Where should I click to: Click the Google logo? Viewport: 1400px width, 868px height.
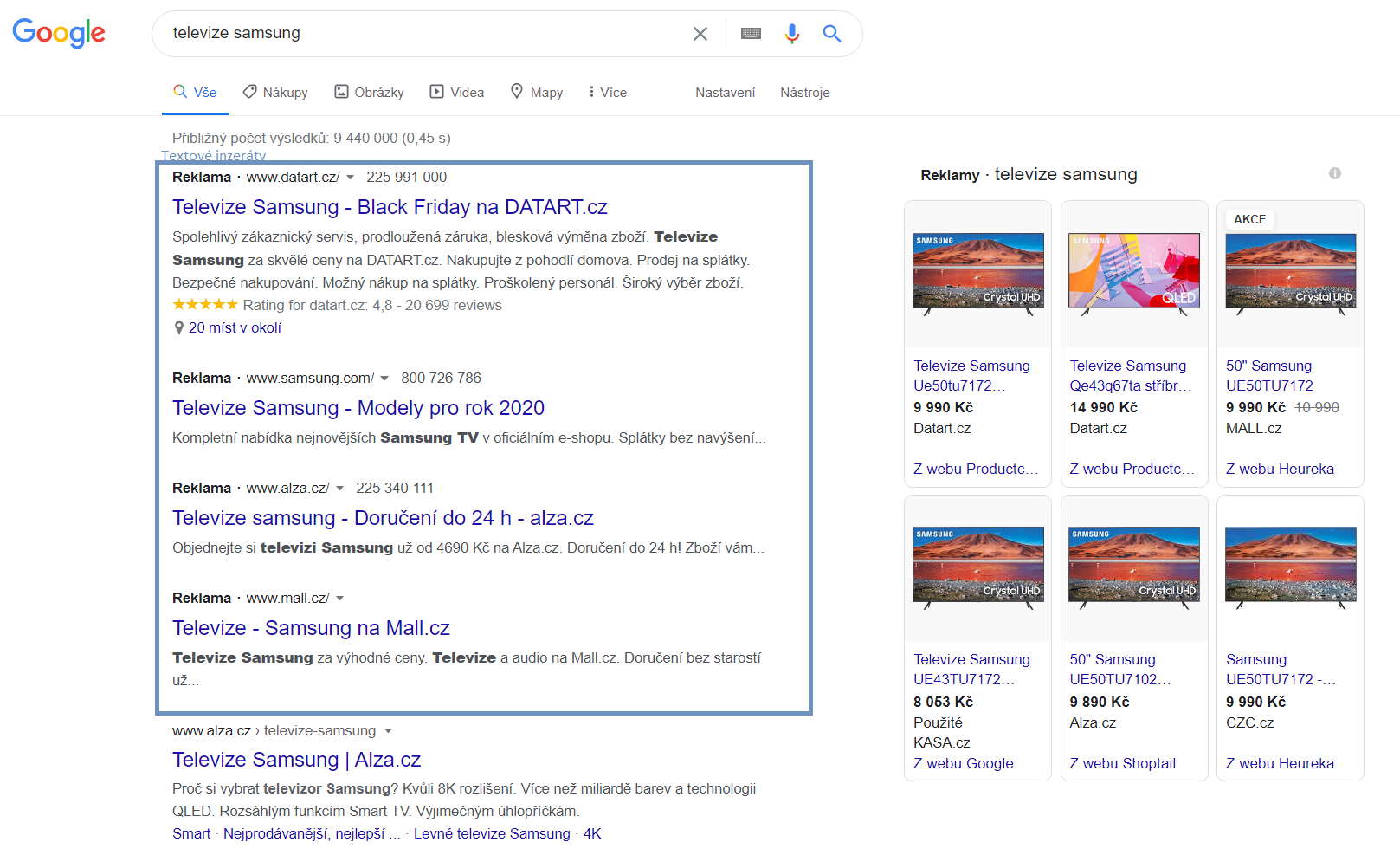click(59, 33)
